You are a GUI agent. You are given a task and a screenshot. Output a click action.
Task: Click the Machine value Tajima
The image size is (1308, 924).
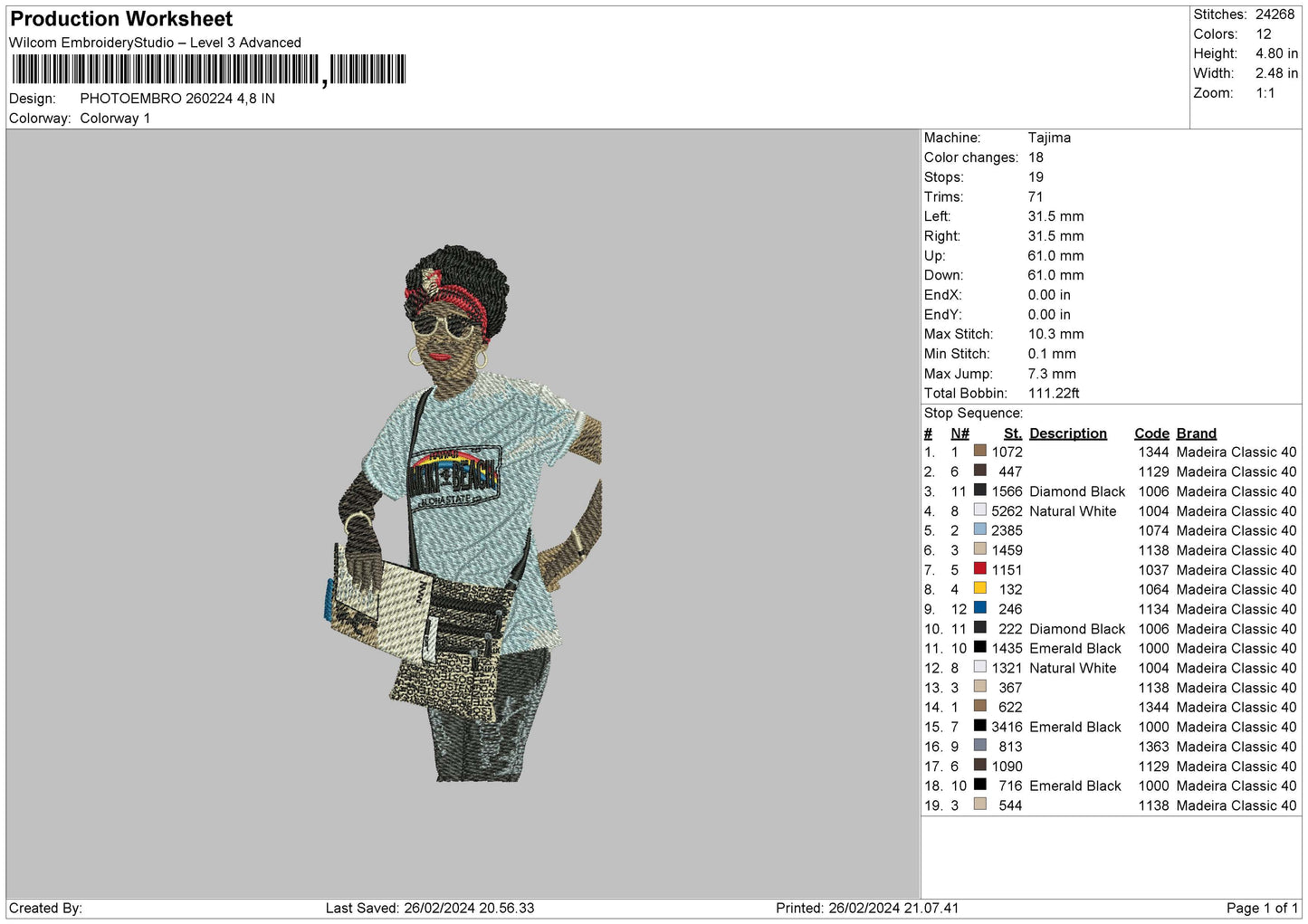pyautogui.click(x=1049, y=138)
